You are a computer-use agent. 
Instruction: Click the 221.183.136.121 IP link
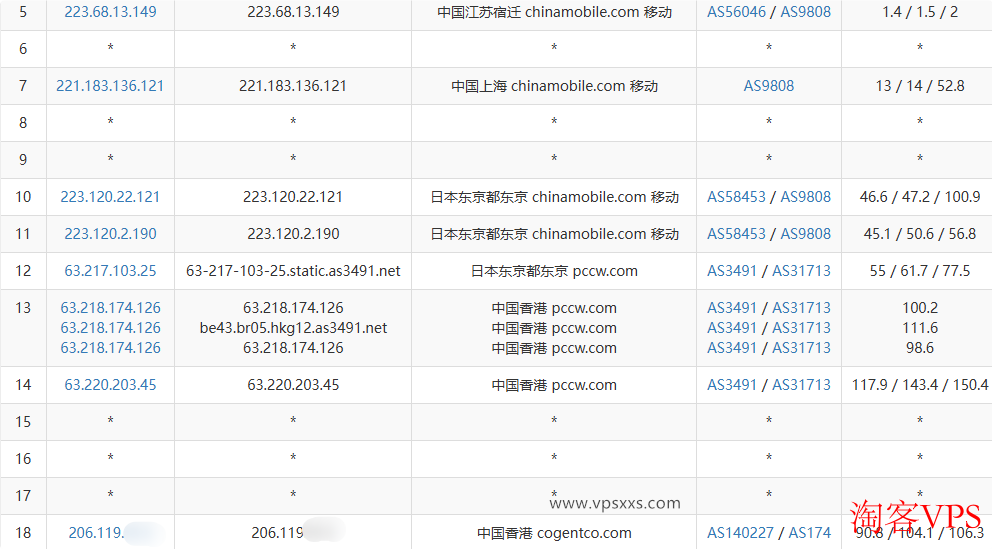tap(110, 86)
